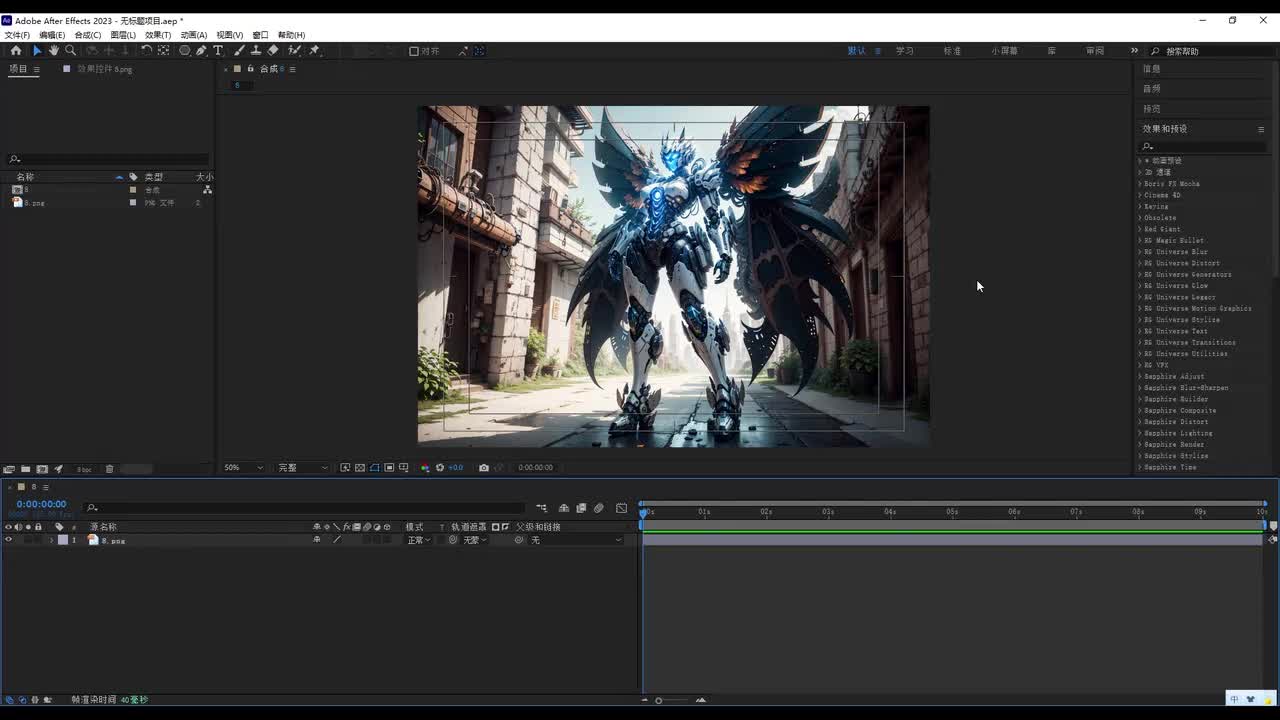Image resolution: width=1280 pixels, height=720 pixels.
Task: Toggle the shy layers switch in the timeline
Action: click(x=564, y=508)
